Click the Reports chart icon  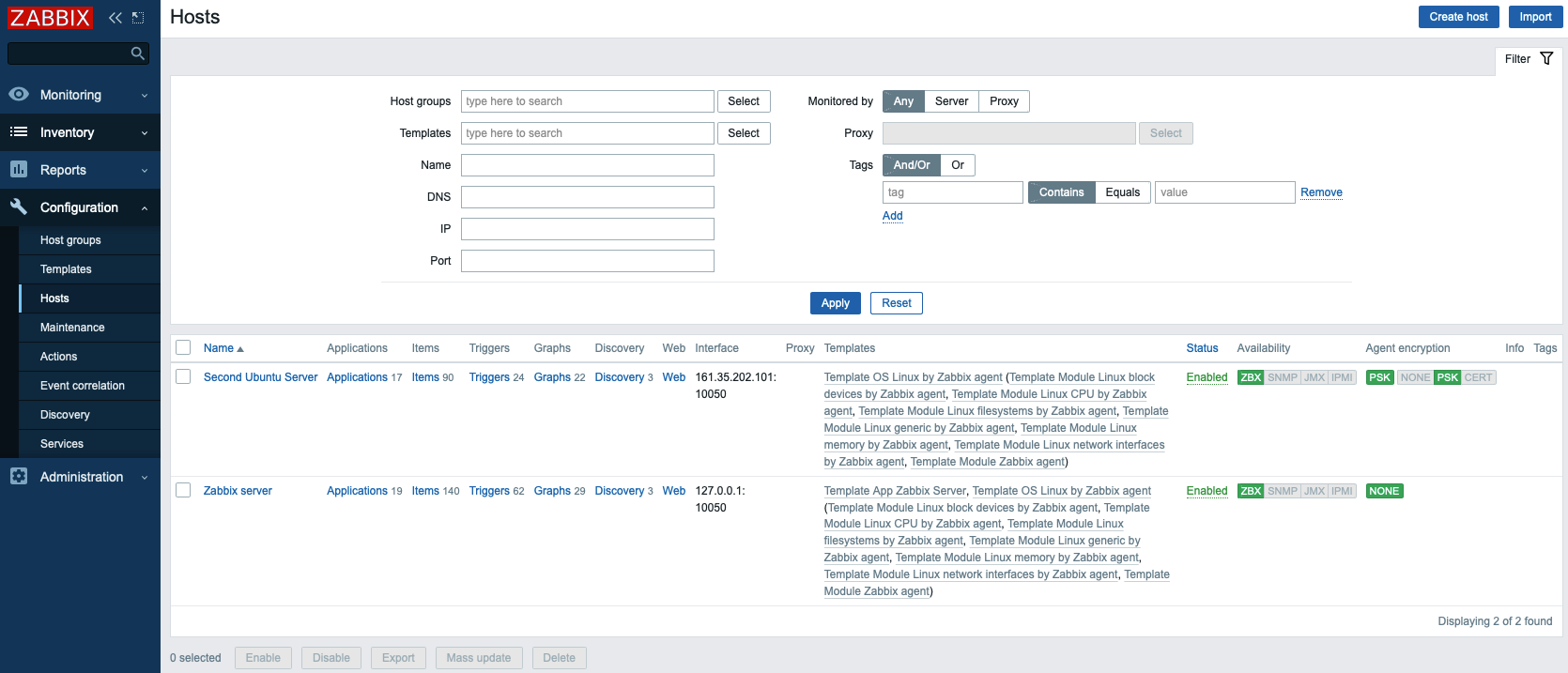click(19, 170)
